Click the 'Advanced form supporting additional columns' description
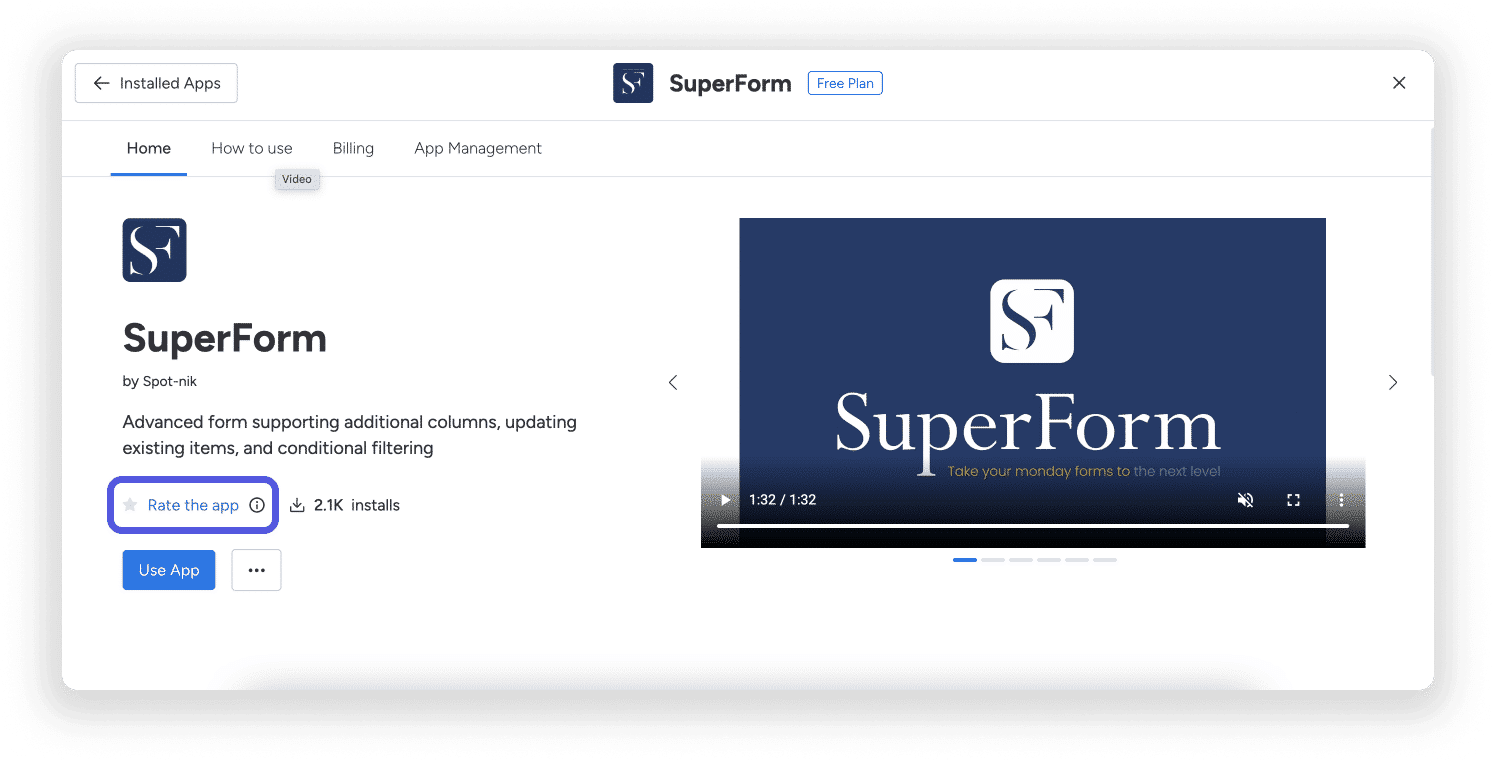This screenshot has width=1492, height=760. coord(350,435)
